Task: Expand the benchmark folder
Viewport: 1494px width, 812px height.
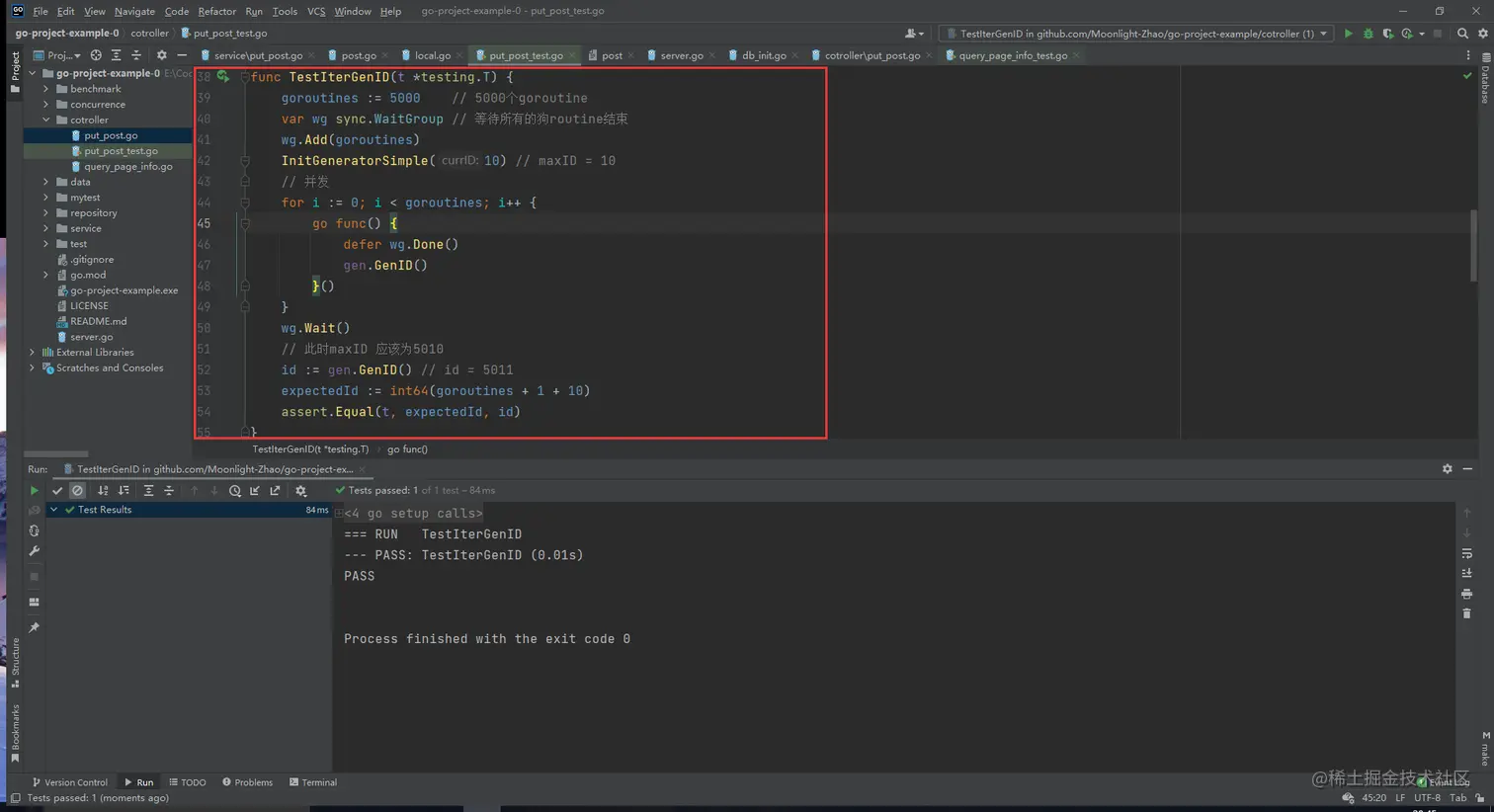Action: point(45,89)
